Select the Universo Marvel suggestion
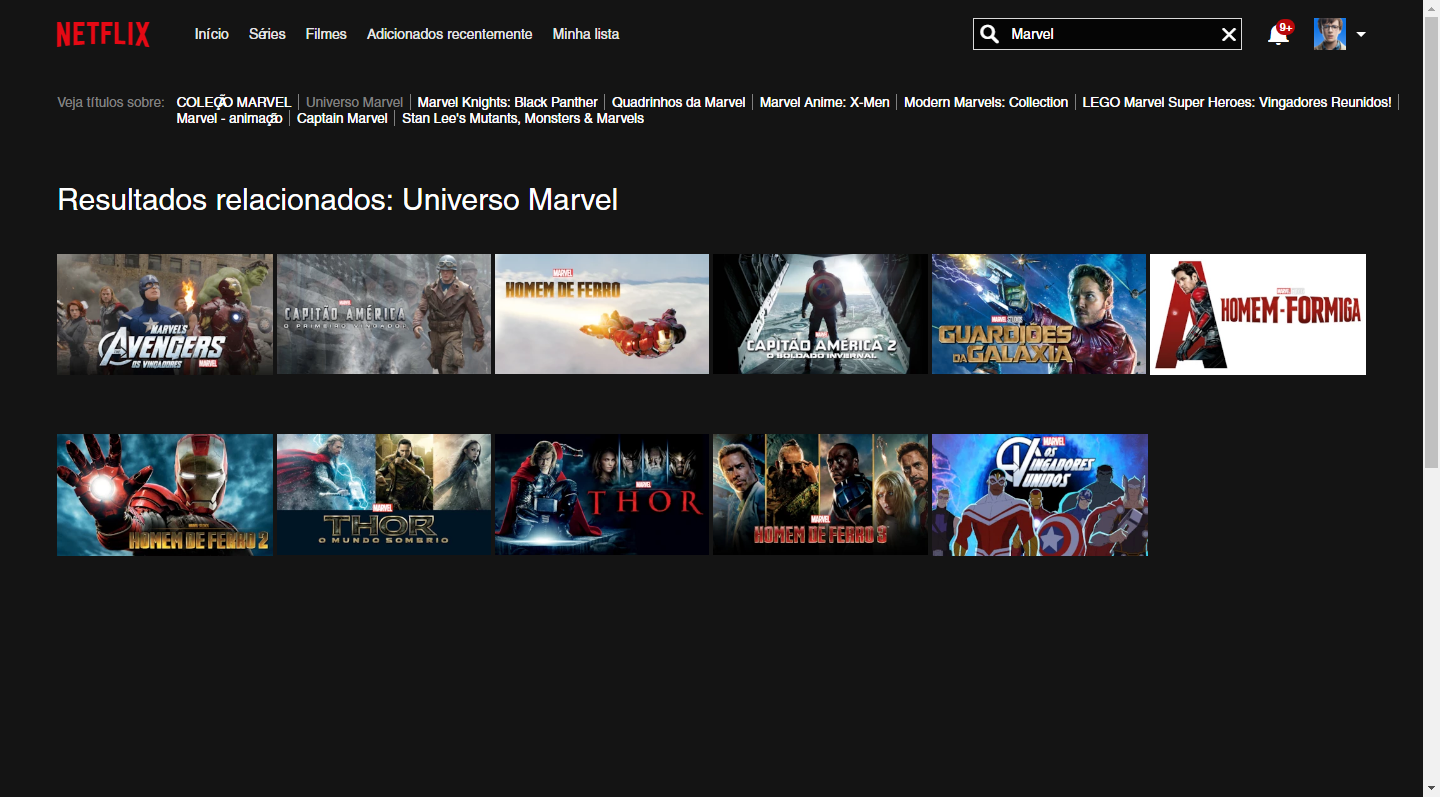 click(x=354, y=102)
